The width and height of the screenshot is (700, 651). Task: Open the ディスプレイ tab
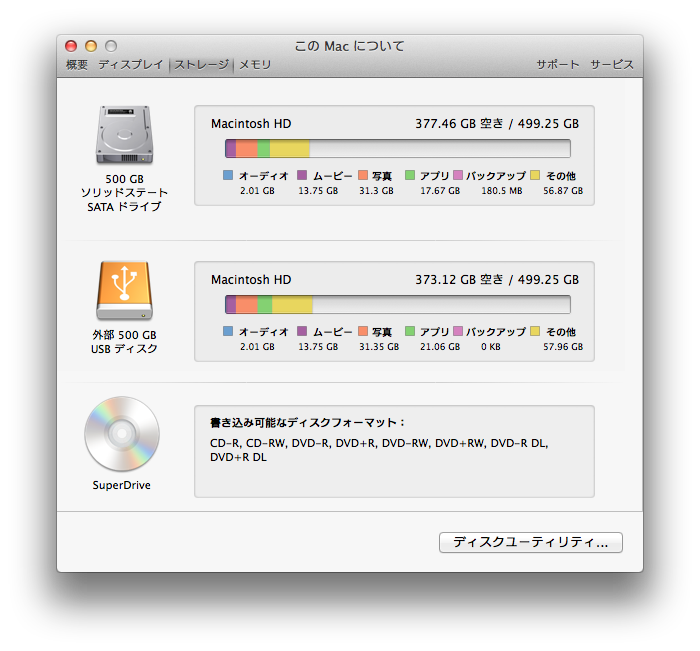[130, 65]
